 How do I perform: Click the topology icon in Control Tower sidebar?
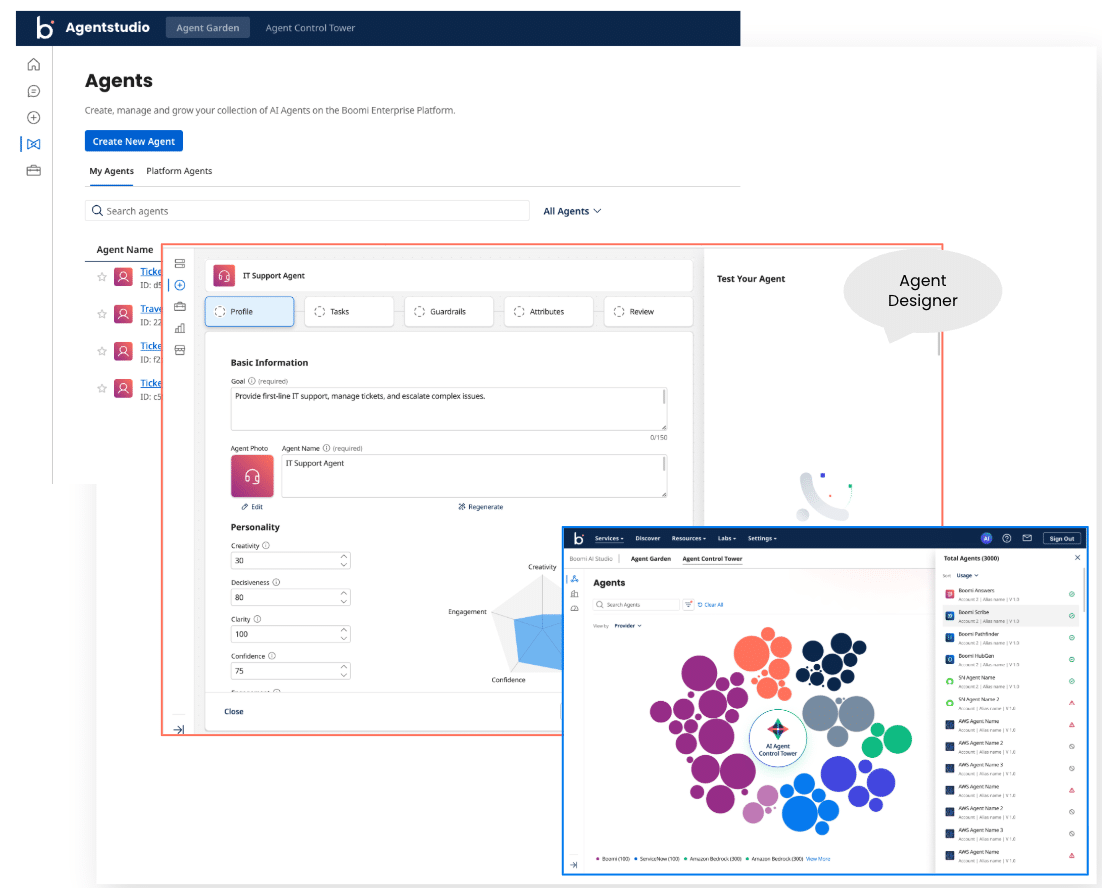(574, 579)
